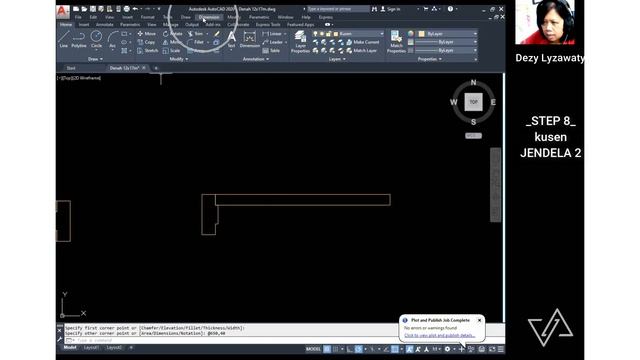Click Make Current layer button
Image resolution: width=640 pixels, height=360 pixels.
[x=363, y=42]
